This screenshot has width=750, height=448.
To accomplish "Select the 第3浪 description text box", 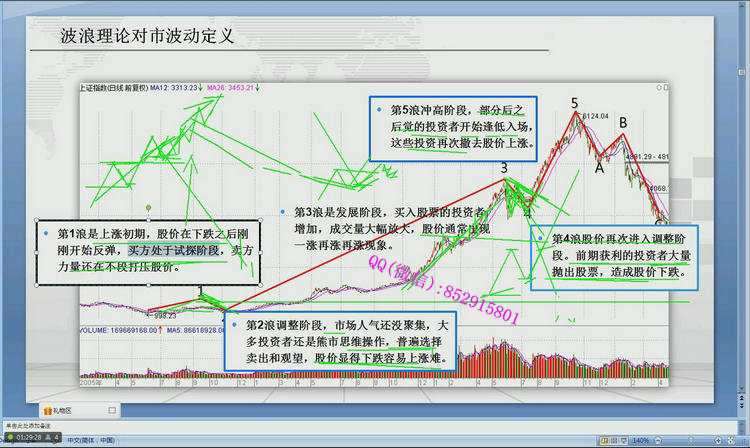I will point(385,229).
